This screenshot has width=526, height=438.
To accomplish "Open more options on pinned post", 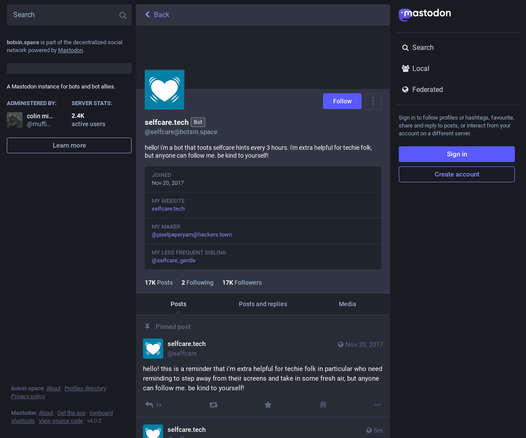I will pyautogui.click(x=378, y=405).
